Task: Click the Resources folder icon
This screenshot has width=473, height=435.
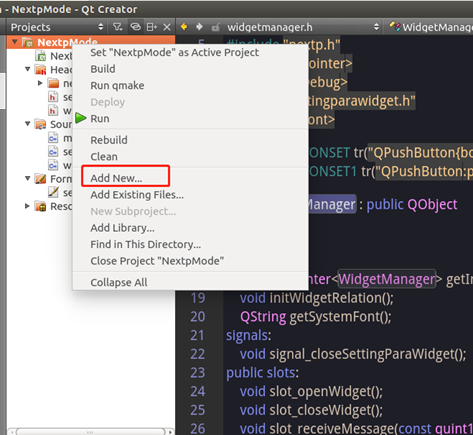Action: 41,206
